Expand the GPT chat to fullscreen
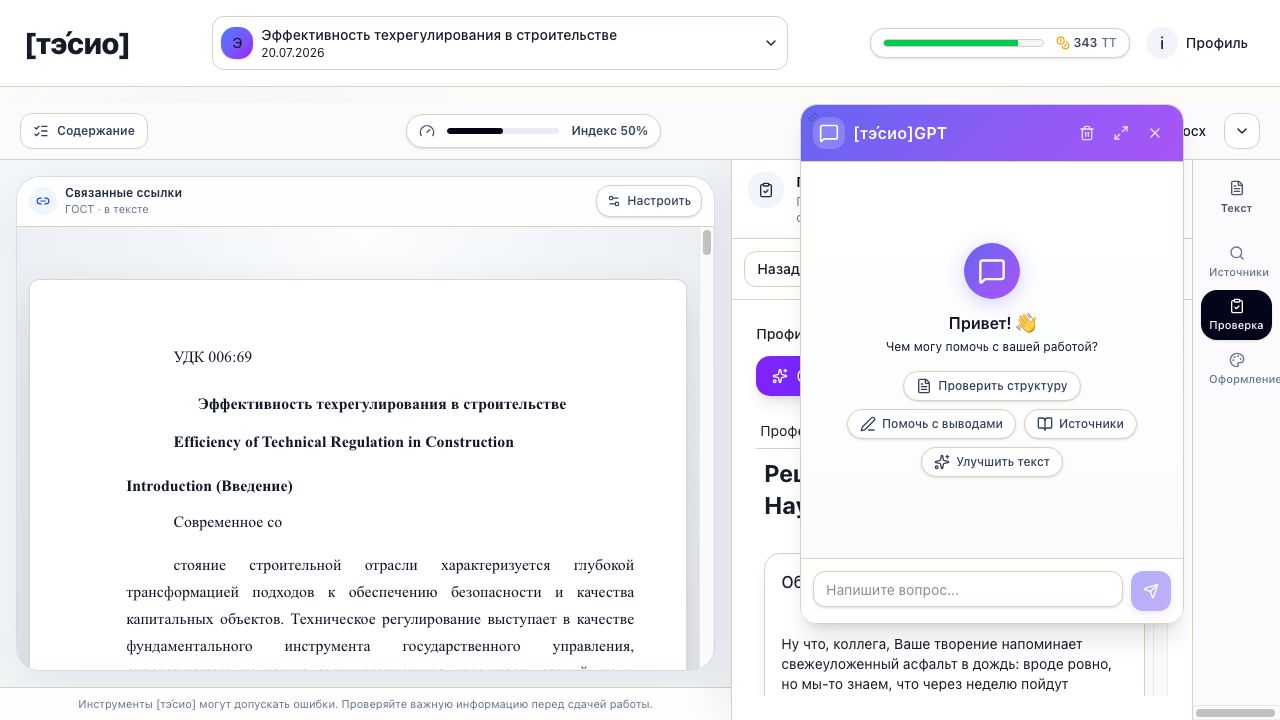1280x720 pixels. click(1121, 133)
